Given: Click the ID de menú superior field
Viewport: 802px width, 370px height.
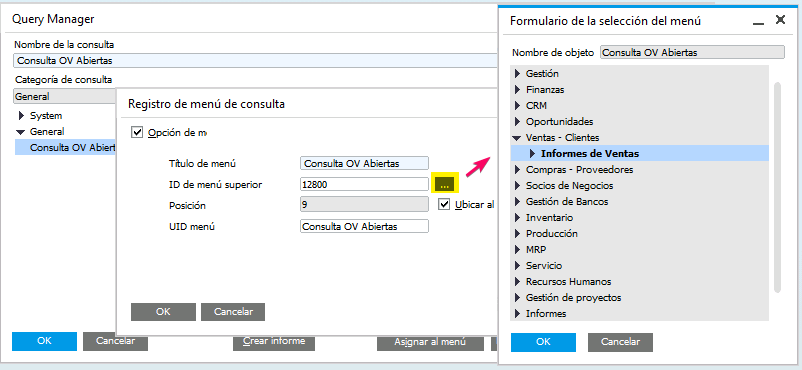Looking at the screenshot, I should (x=364, y=184).
